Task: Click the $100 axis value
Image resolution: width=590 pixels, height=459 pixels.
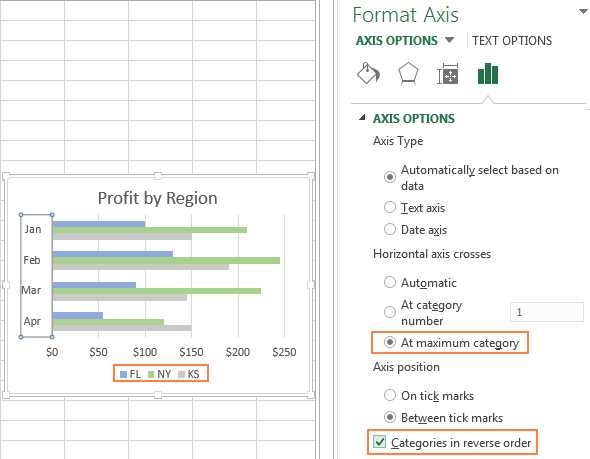Action: click(144, 352)
